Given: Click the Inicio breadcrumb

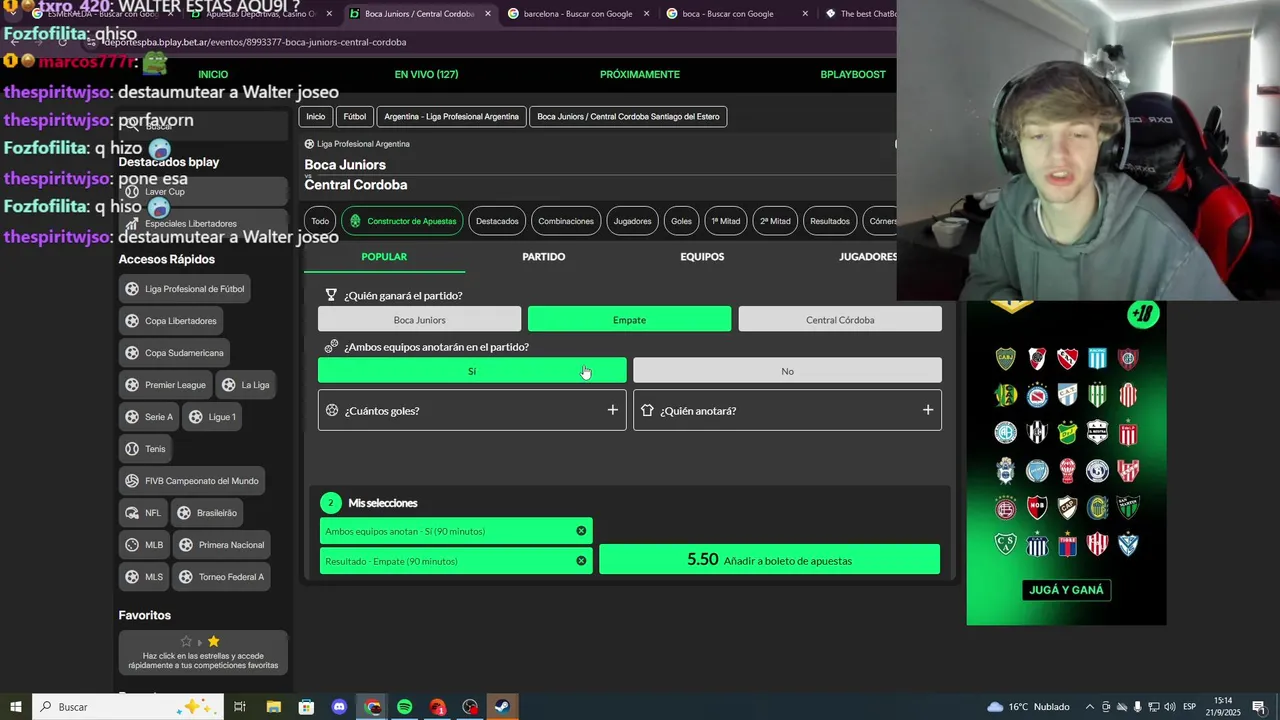Looking at the screenshot, I should (316, 116).
